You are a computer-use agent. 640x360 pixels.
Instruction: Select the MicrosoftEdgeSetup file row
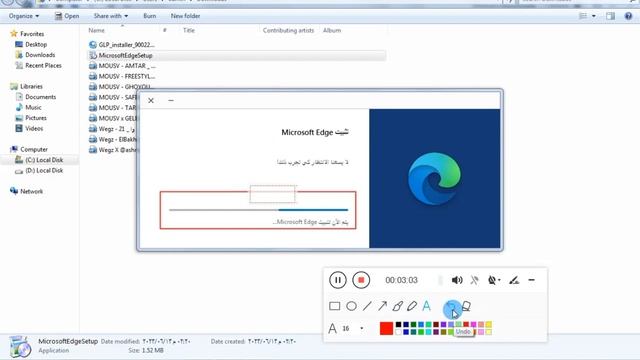pos(237,56)
